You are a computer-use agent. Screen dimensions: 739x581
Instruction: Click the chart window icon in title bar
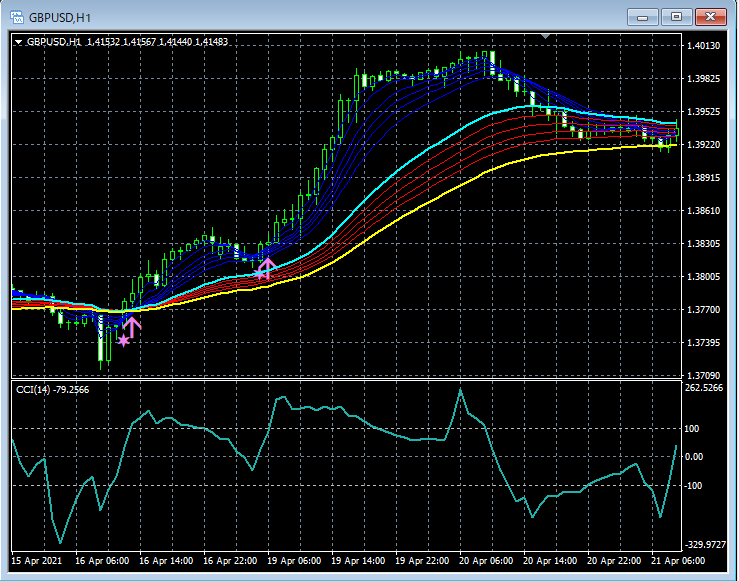point(16,17)
